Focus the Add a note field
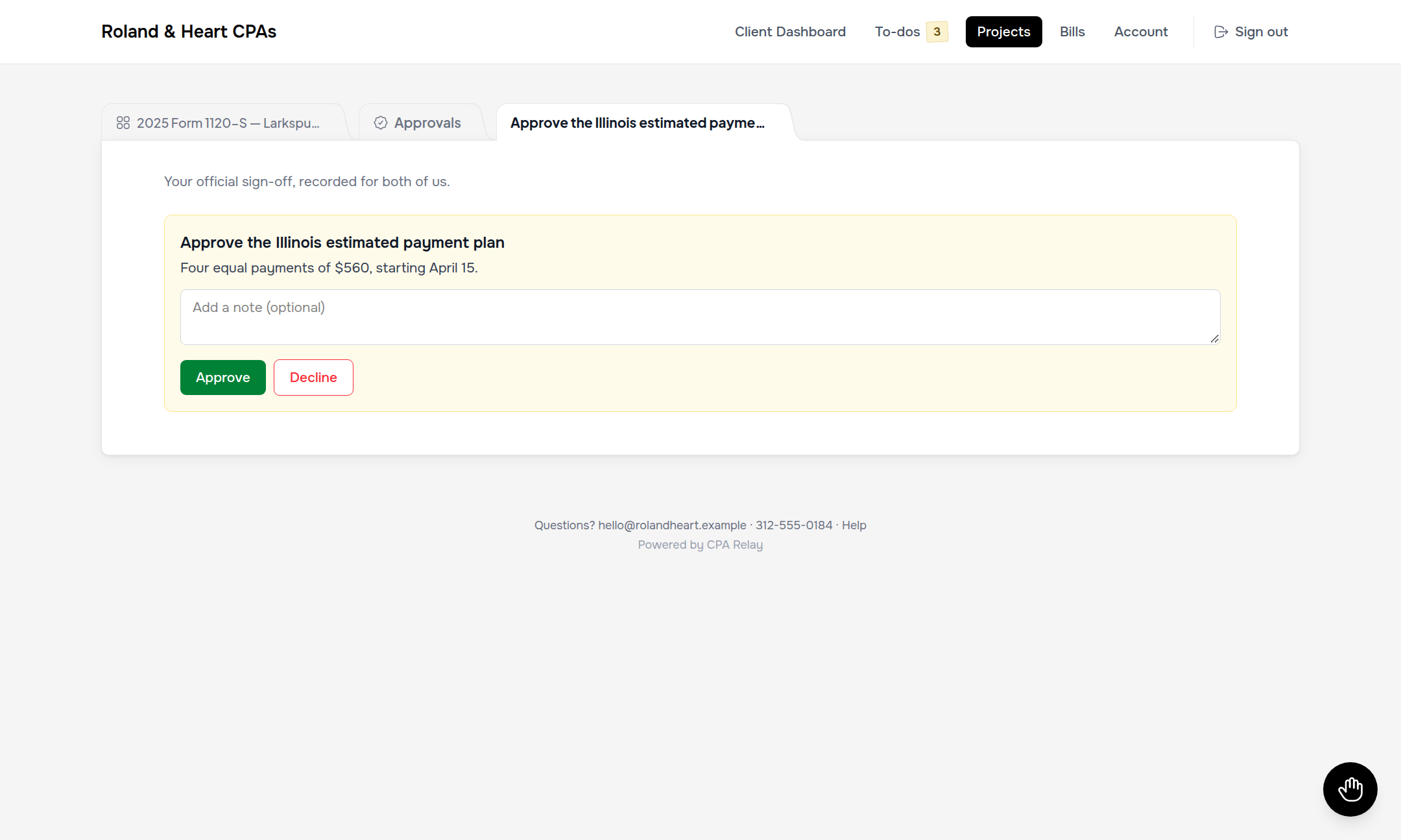 [700, 317]
